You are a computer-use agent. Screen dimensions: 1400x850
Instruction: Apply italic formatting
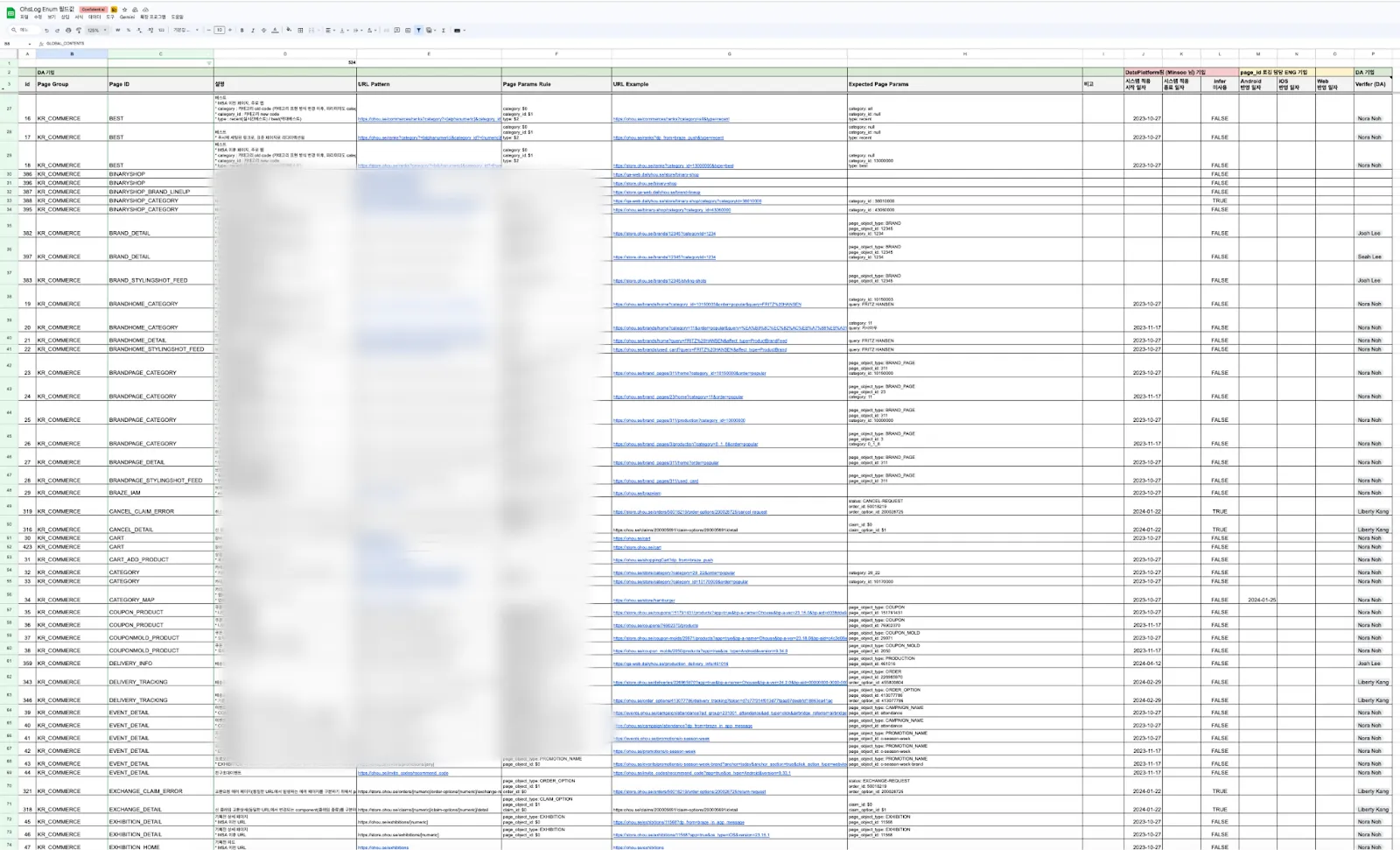253,30
